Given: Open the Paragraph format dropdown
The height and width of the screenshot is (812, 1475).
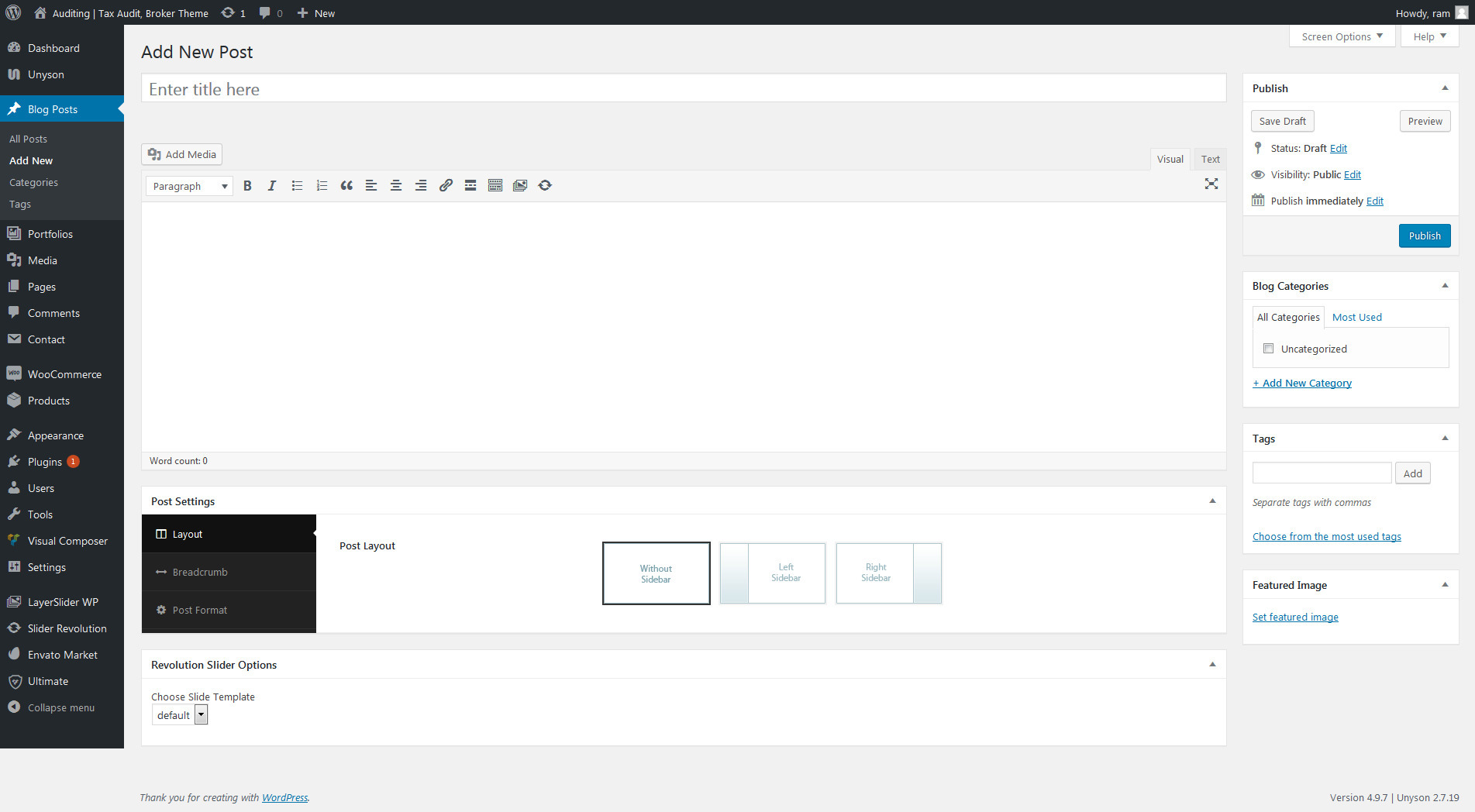Looking at the screenshot, I should coord(188,186).
